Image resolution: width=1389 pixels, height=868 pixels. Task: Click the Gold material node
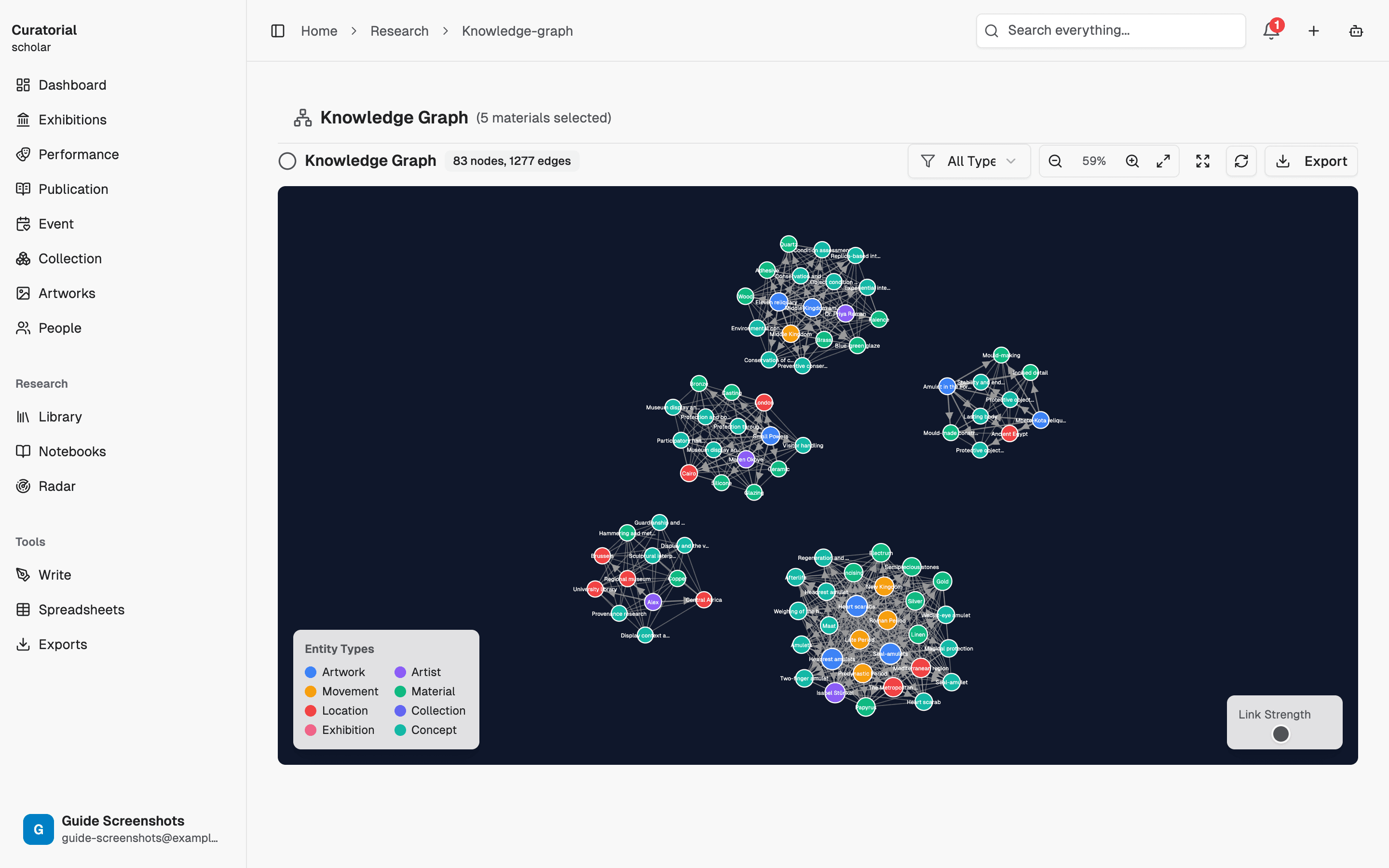click(x=942, y=581)
